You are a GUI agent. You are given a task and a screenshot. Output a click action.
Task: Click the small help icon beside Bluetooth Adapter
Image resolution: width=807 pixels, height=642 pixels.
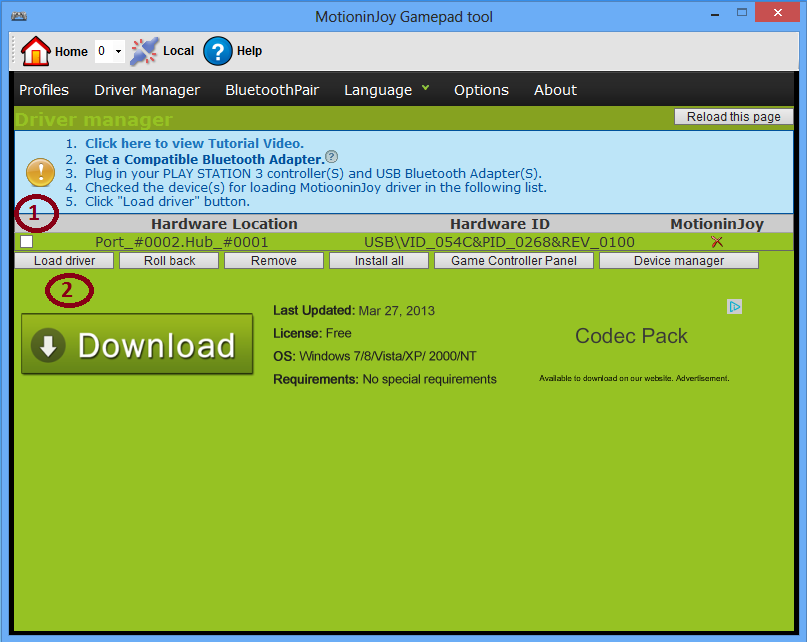pyautogui.click(x=332, y=157)
